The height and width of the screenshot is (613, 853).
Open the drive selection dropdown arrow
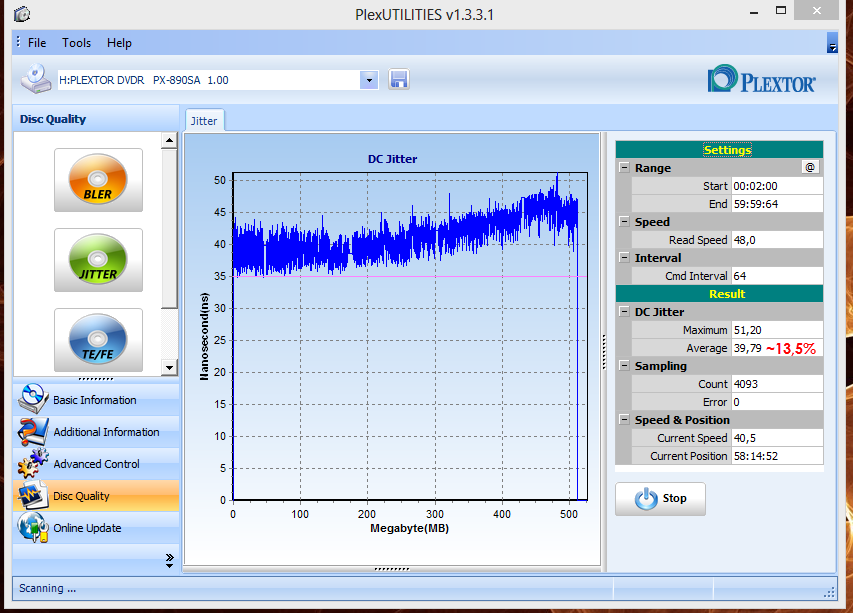click(x=369, y=80)
